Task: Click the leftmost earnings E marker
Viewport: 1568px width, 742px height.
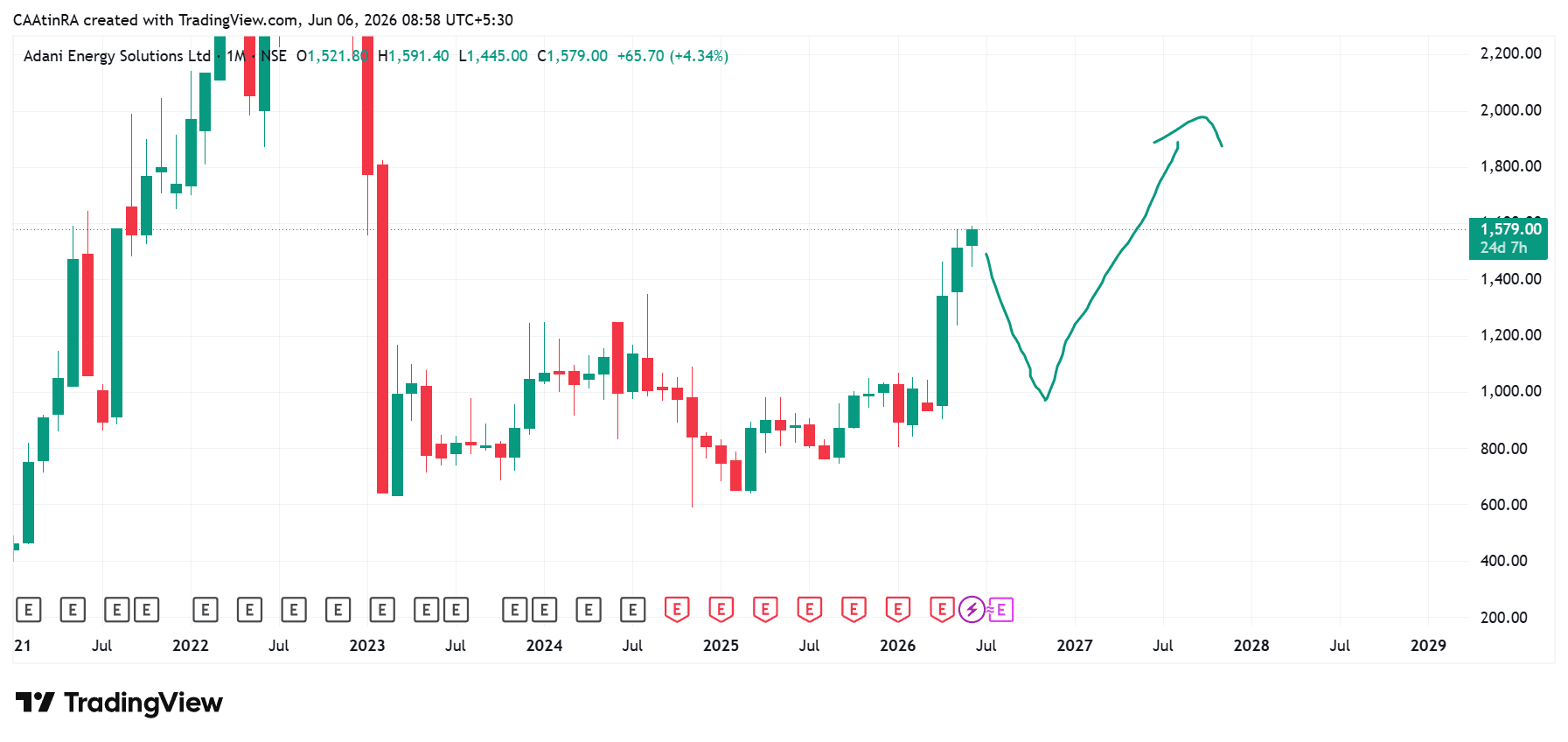Action: pos(29,610)
